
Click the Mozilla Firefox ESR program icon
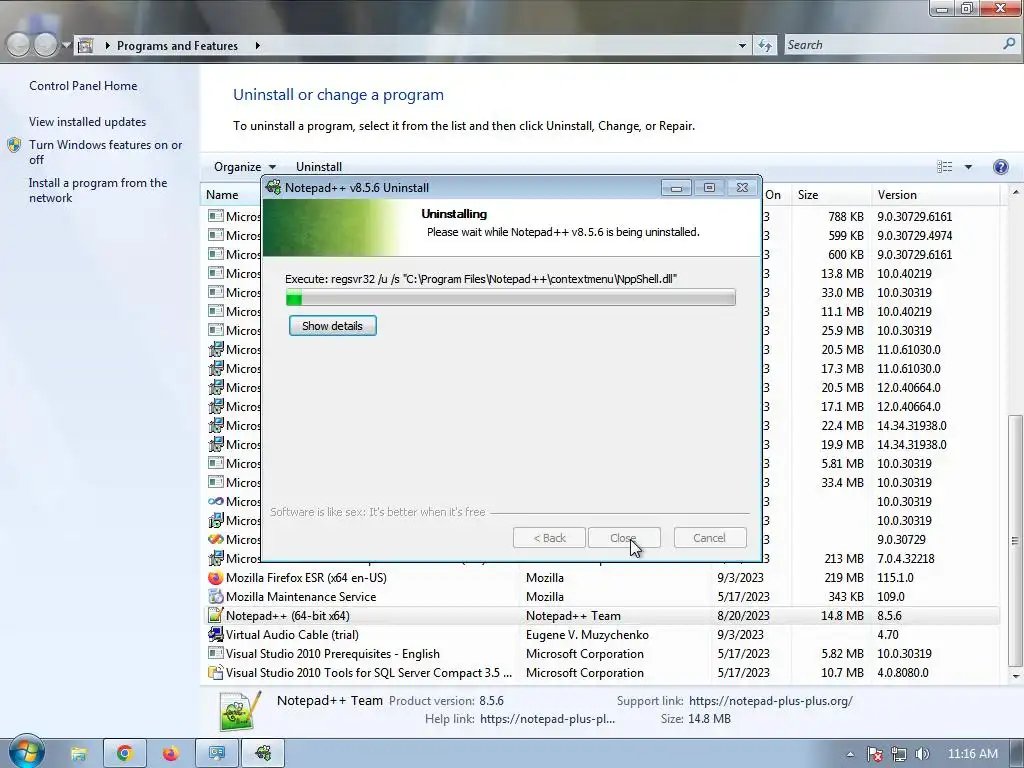(216, 578)
